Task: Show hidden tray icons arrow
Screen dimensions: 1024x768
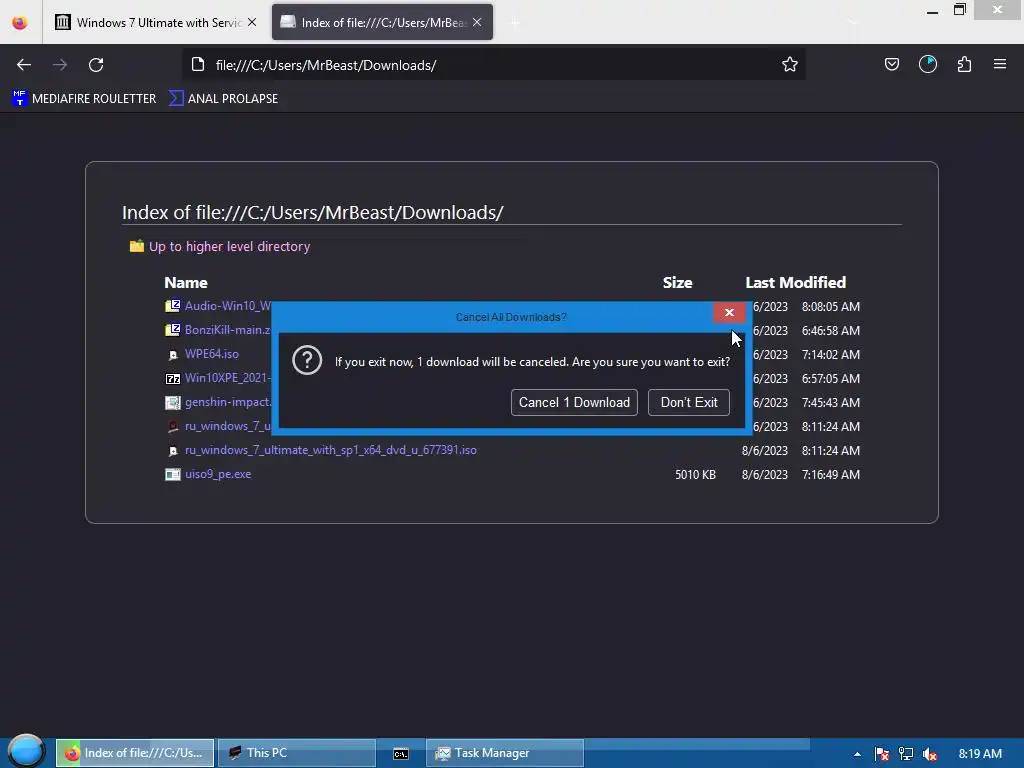Action: pyautogui.click(x=857, y=754)
